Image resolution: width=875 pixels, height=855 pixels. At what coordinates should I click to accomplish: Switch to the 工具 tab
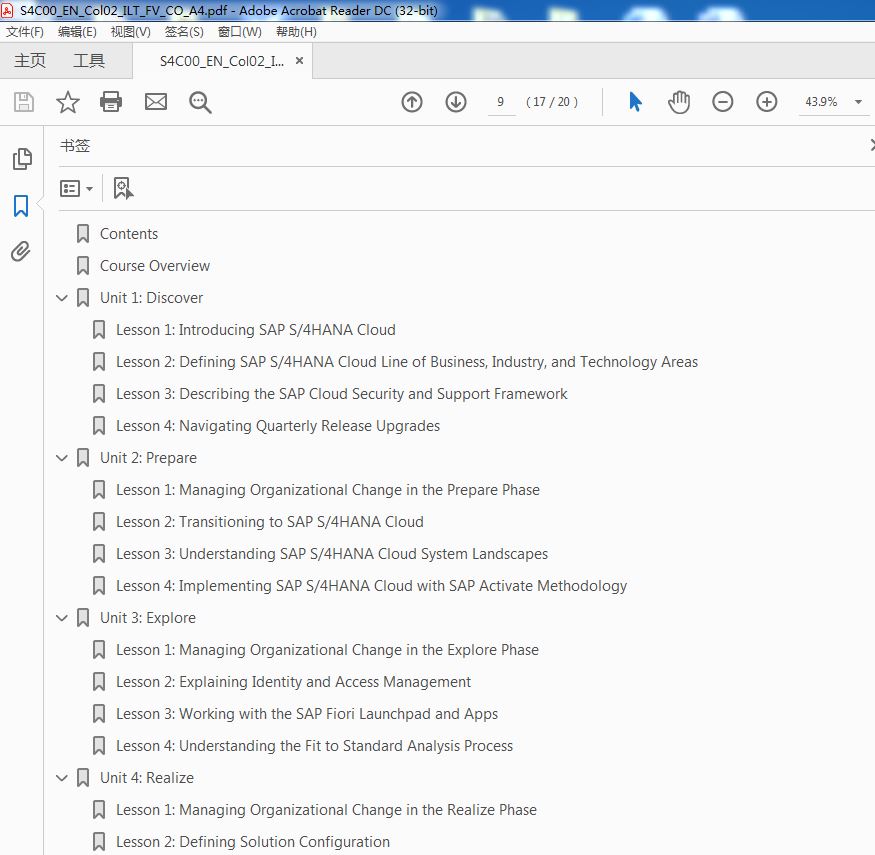pyautogui.click(x=89, y=61)
